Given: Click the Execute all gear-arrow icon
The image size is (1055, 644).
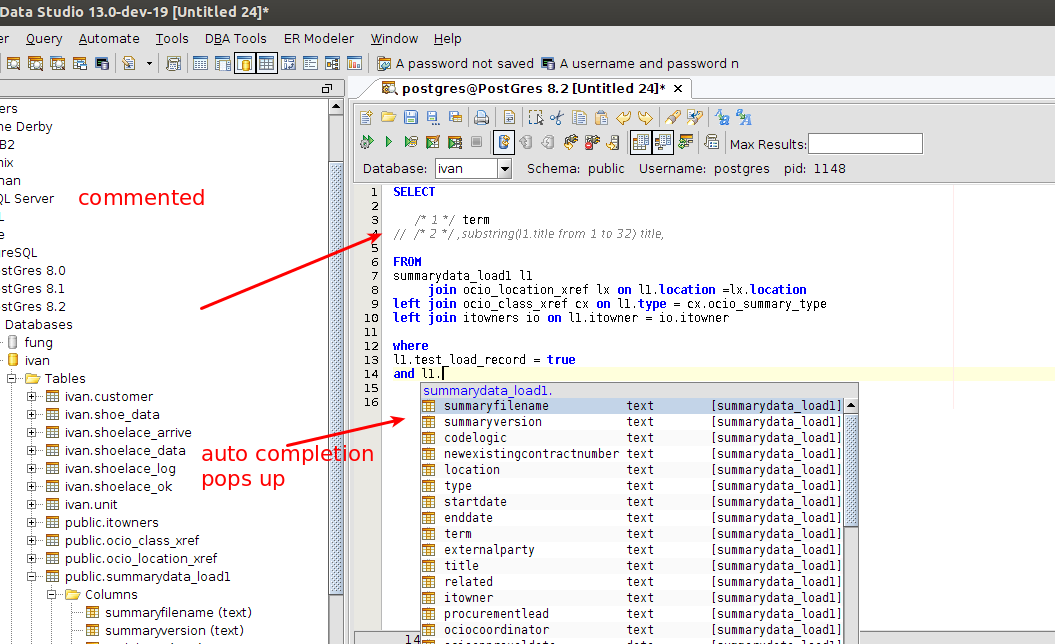Looking at the screenshot, I should coord(366,142).
